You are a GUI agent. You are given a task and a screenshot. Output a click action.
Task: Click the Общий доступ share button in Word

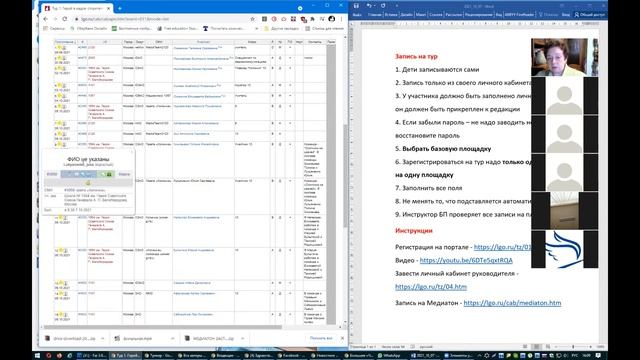(589, 15)
